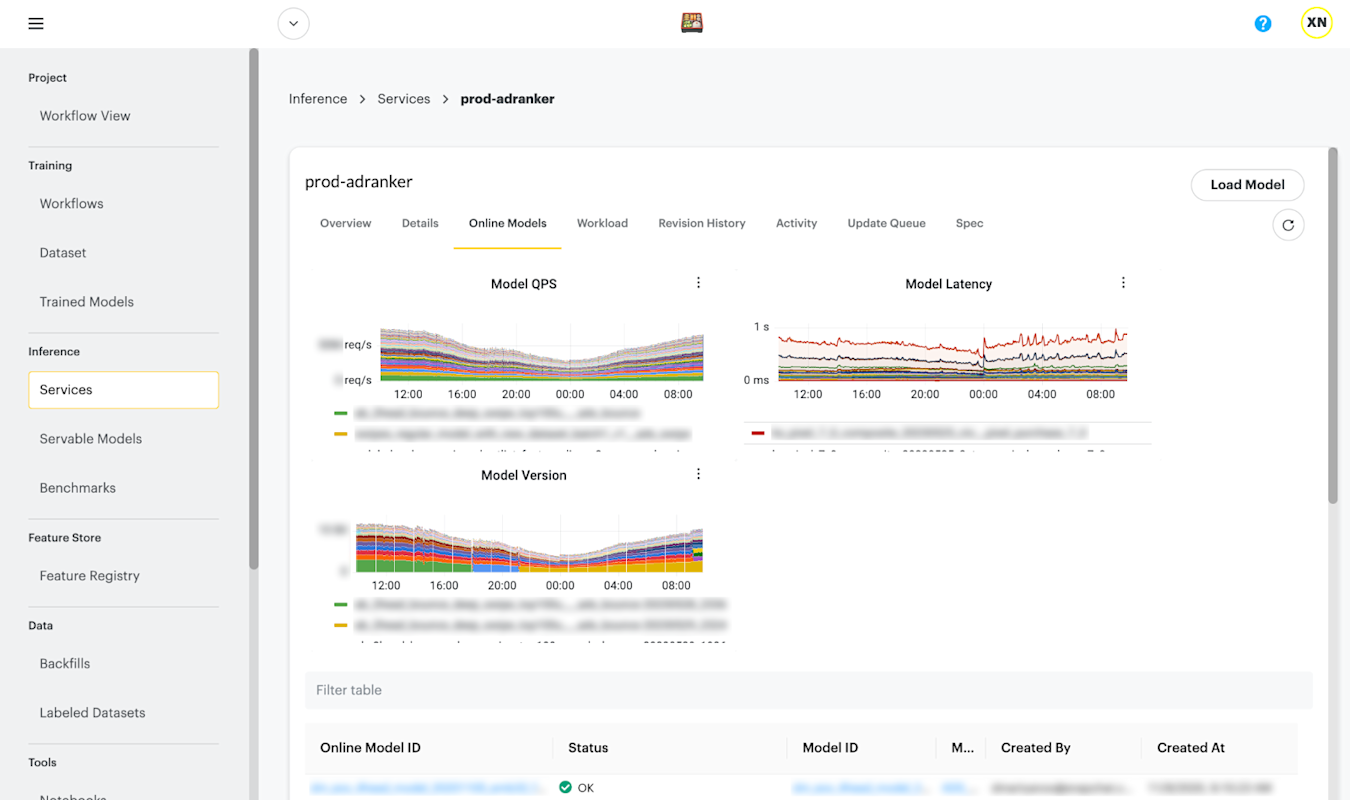Open the hamburger menu icon
This screenshot has height=800, width=1350.
[x=36, y=23]
